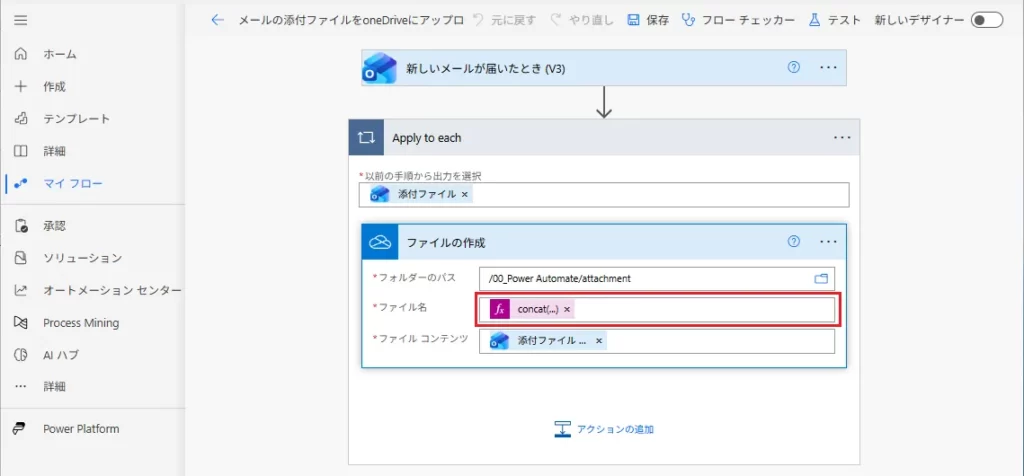1024x476 pixels.
Task: Open Apply to each ellipsis menu
Action: [842, 138]
